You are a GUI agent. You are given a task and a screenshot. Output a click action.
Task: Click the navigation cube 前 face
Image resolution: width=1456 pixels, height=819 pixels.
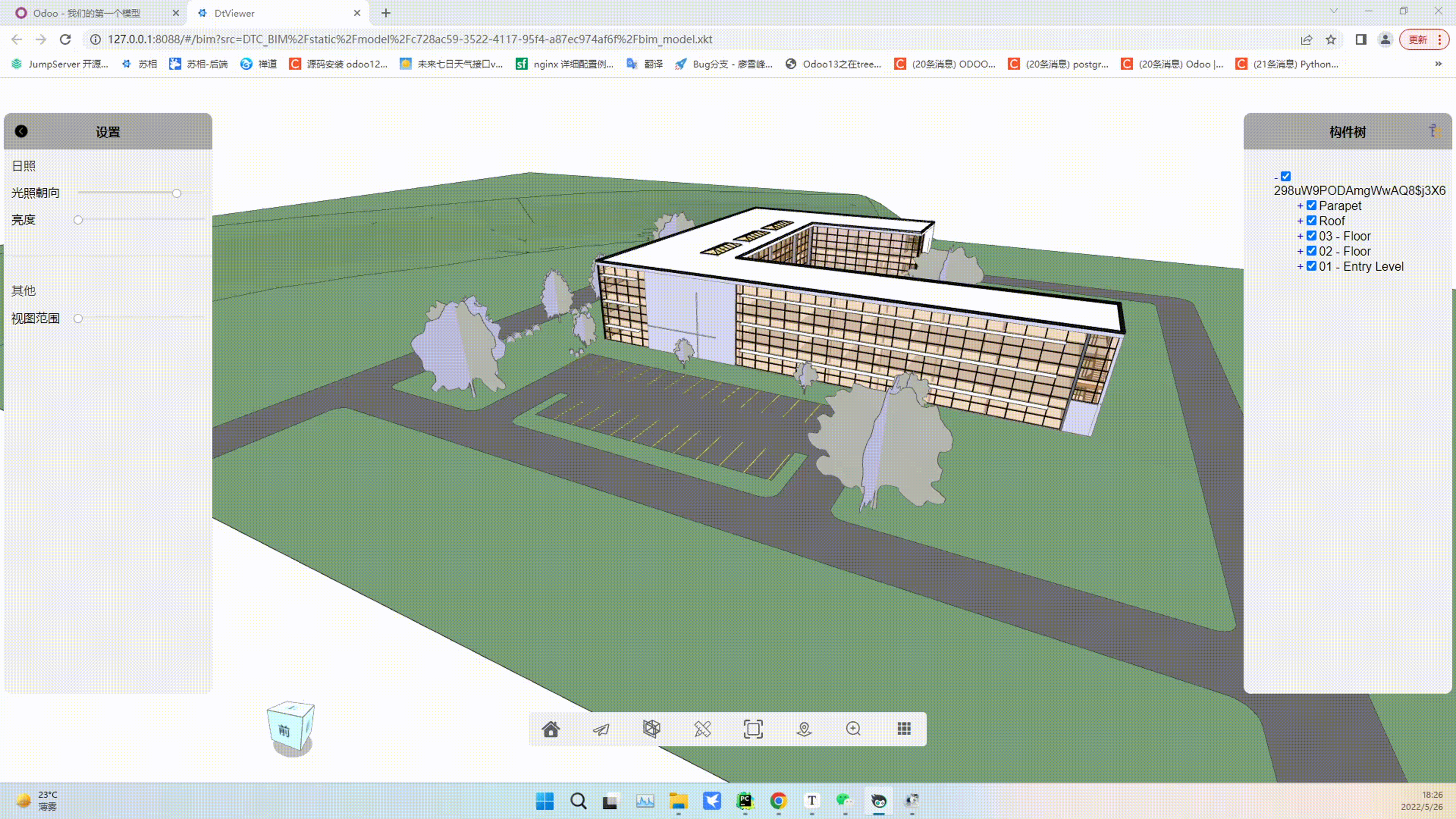click(x=284, y=731)
